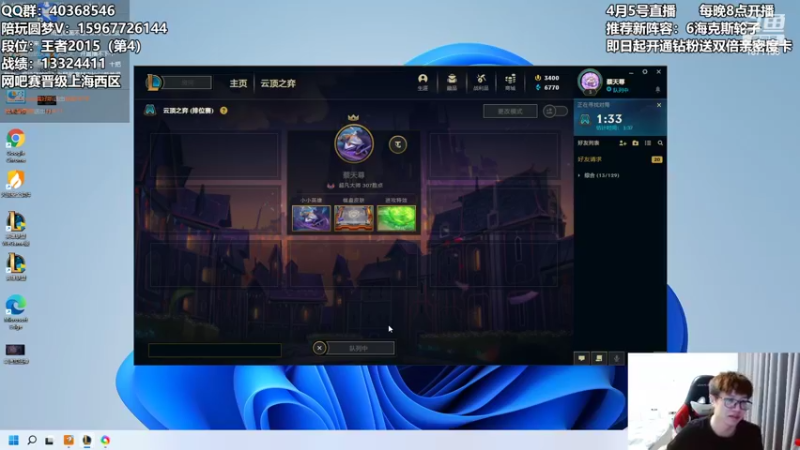
Task: Select the green damage effect thumbnail
Action: (396, 218)
